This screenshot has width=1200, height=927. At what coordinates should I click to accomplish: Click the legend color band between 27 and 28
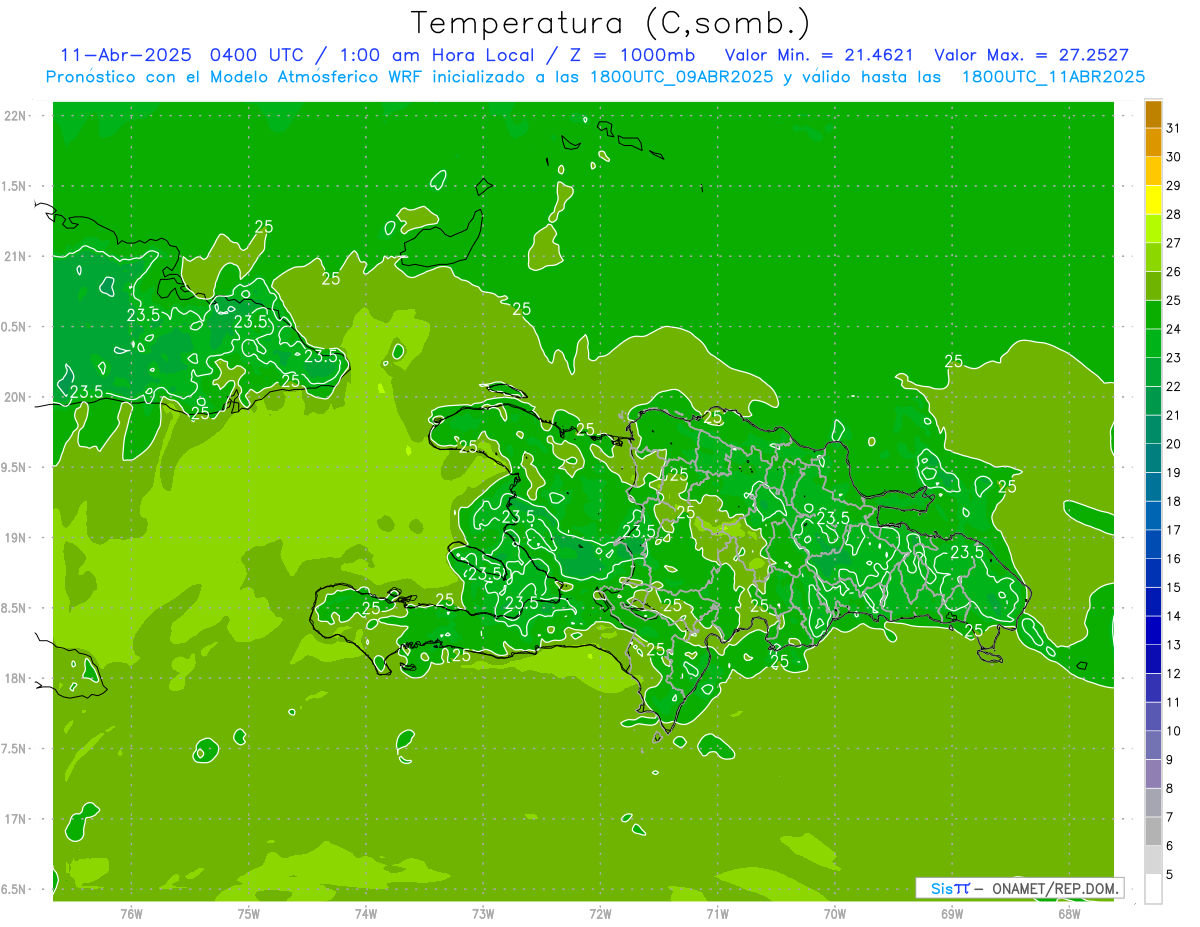pos(1153,229)
